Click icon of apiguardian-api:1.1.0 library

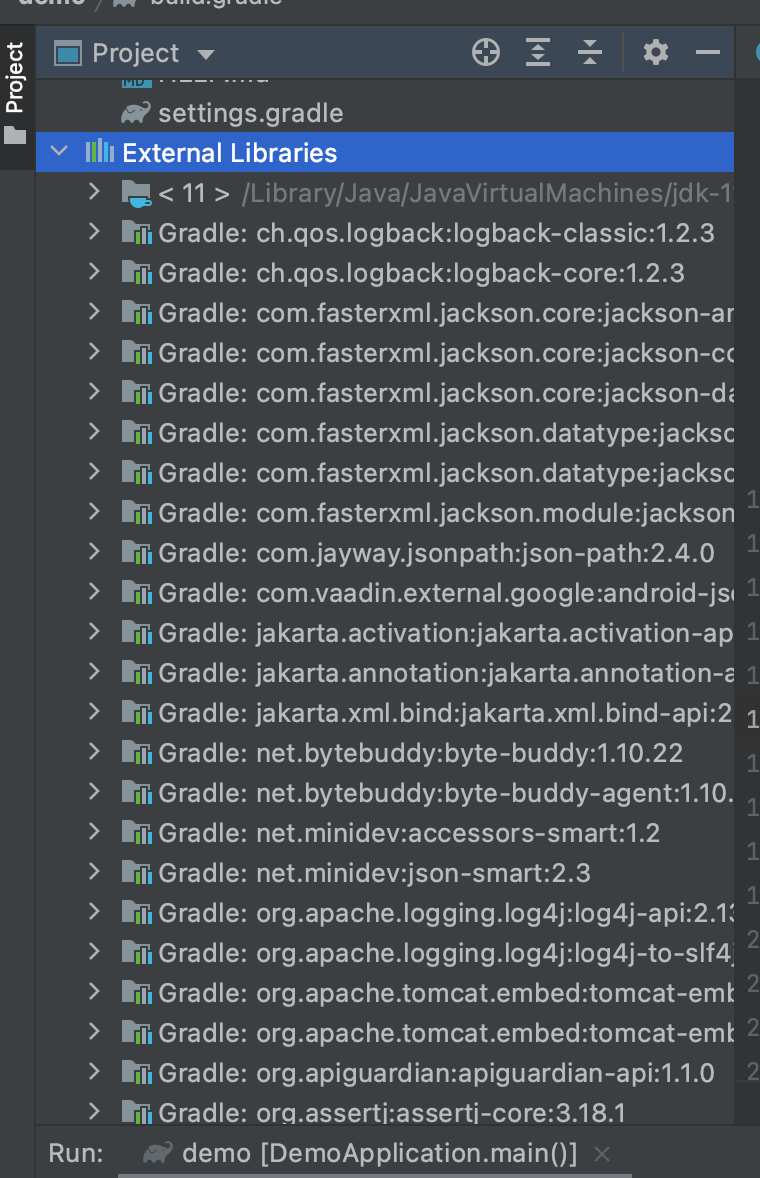click(137, 1073)
